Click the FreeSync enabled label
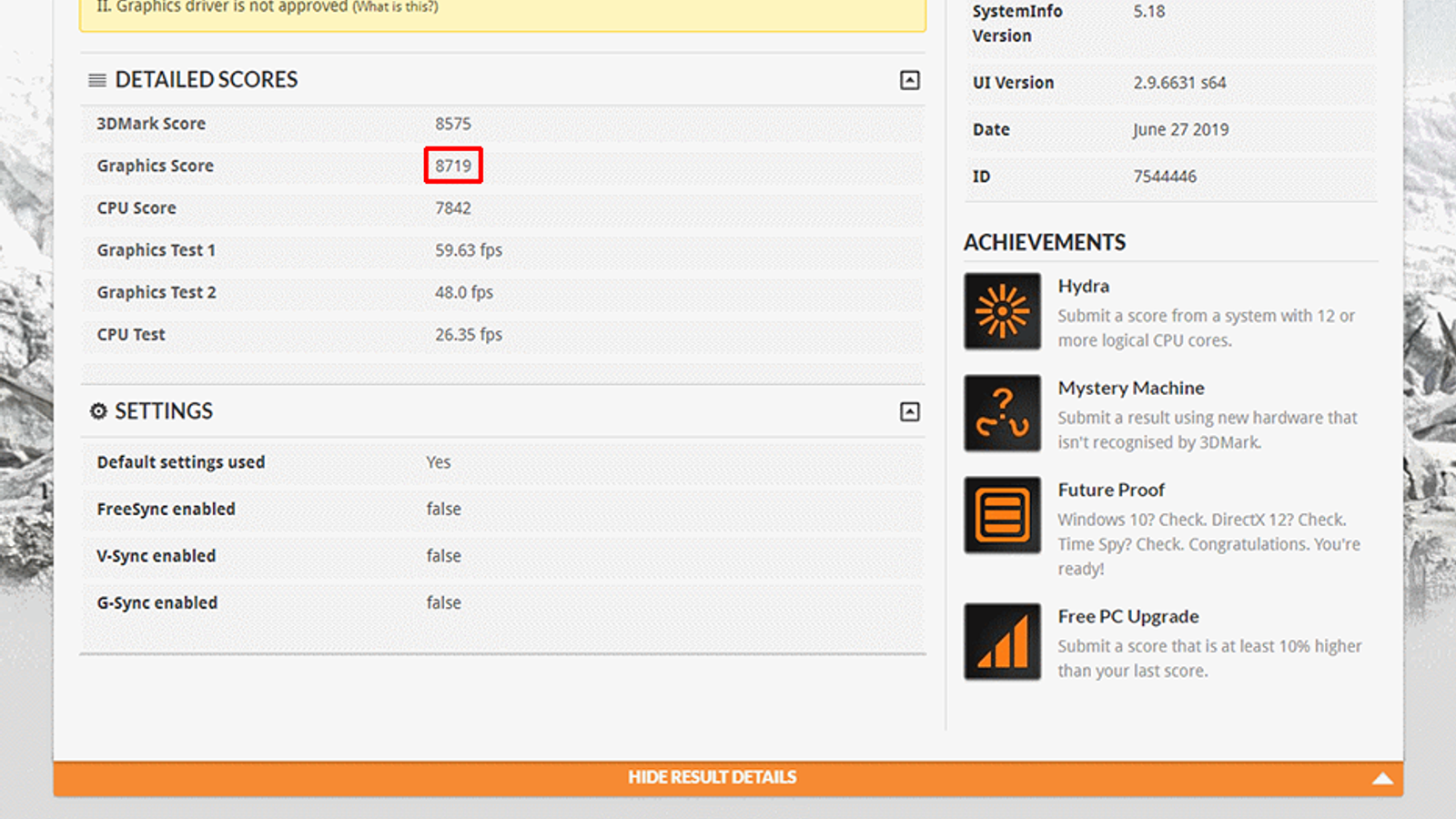1456x819 pixels. pyautogui.click(x=167, y=510)
